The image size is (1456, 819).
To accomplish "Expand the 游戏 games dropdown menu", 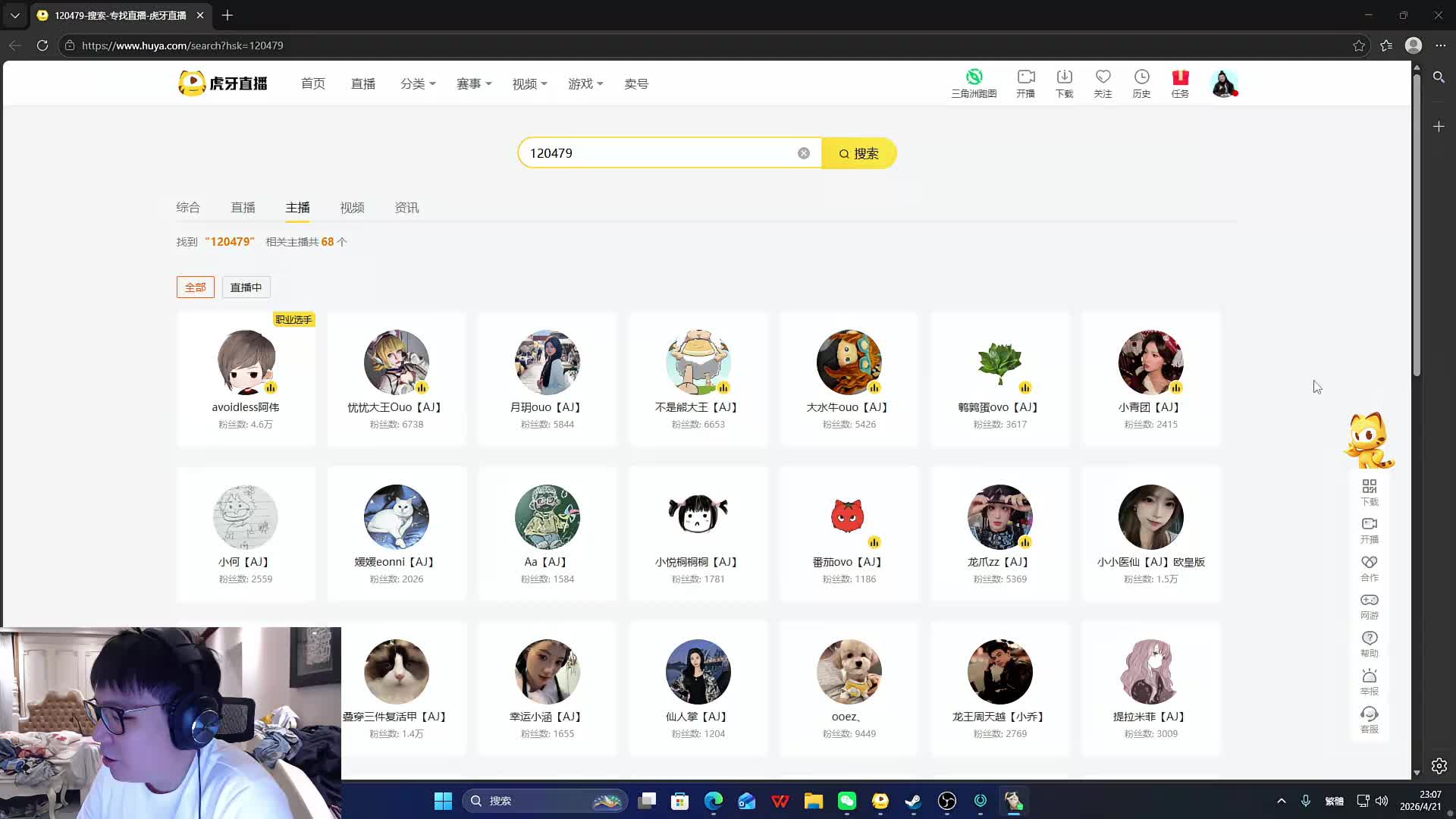I will [585, 83].
